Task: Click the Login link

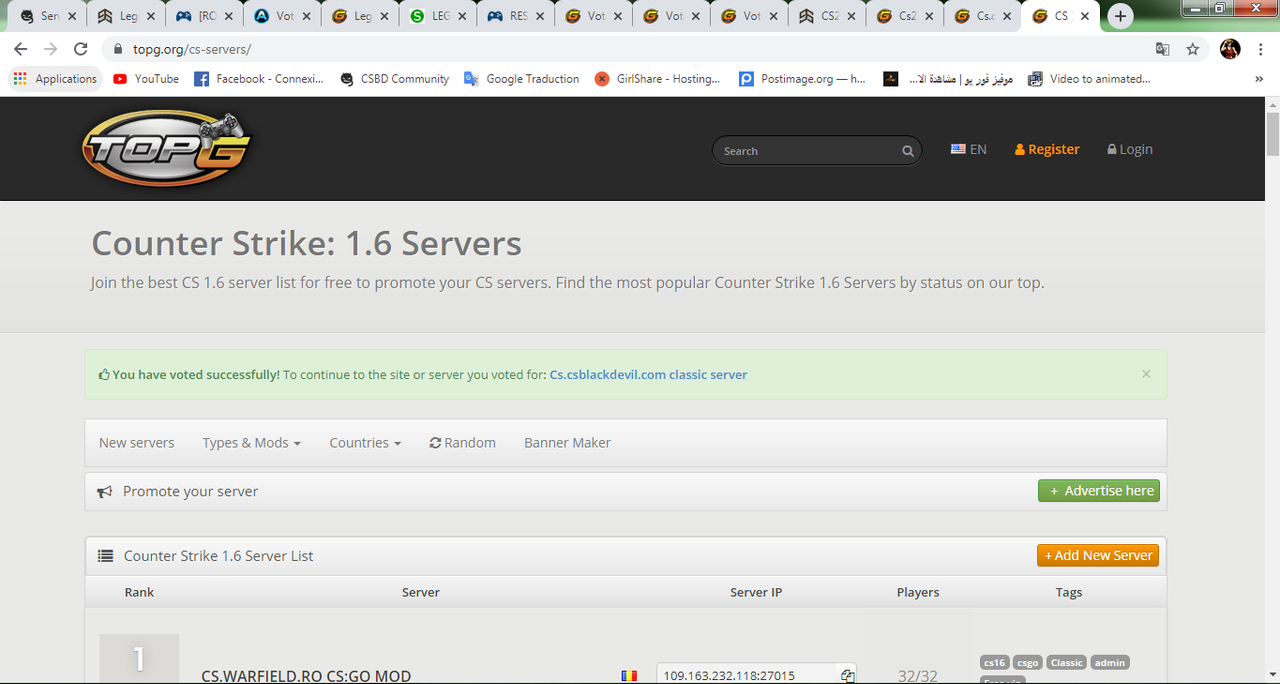Action: click(1130, 149)
